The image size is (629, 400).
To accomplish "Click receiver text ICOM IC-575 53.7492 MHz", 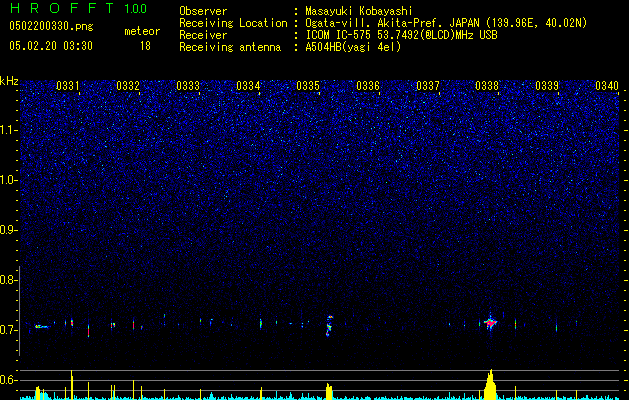I will pyautogui.click(x=401, y=35).
